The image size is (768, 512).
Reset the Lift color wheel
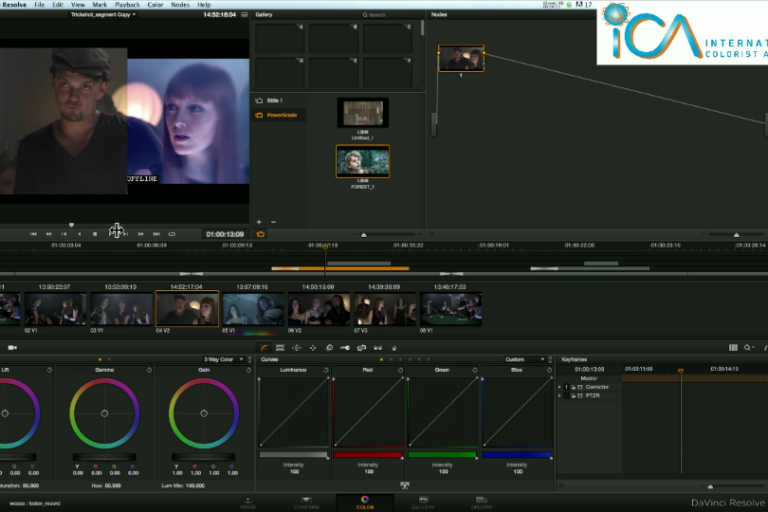49,370
